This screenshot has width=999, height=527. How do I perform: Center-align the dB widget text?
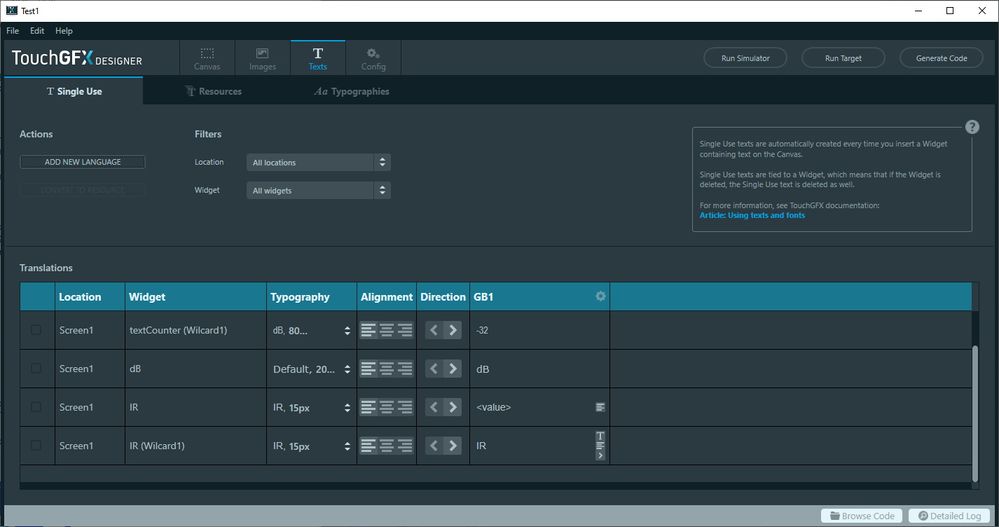point(386,369)
